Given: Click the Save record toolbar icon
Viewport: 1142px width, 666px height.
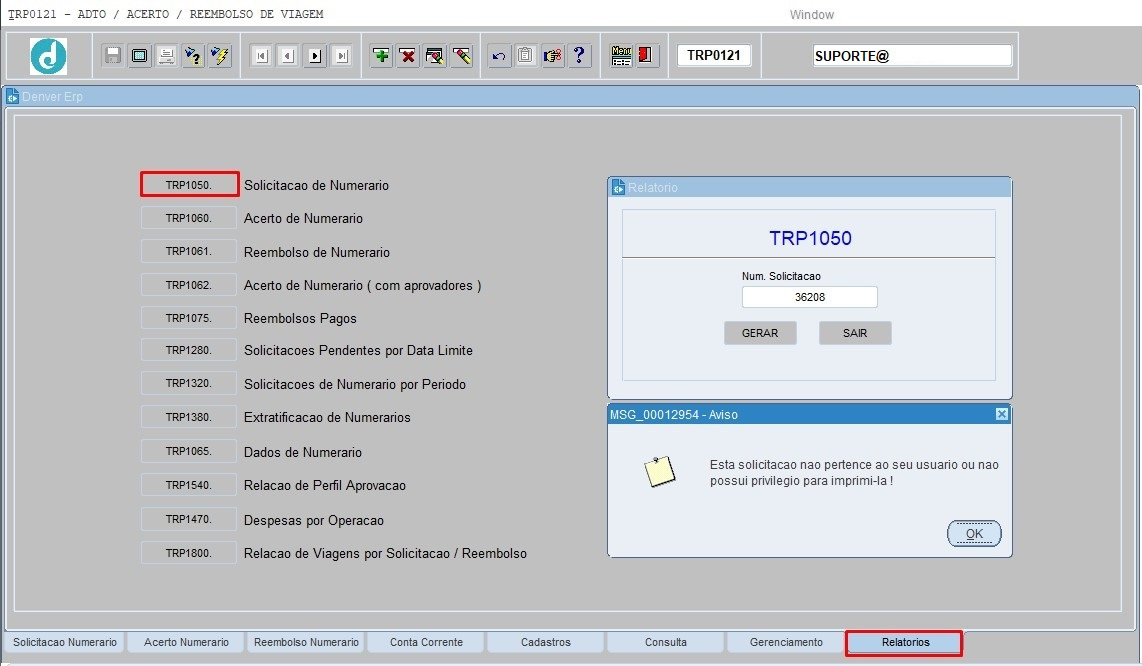Looking at the screenshot, I should coord(112,56).
